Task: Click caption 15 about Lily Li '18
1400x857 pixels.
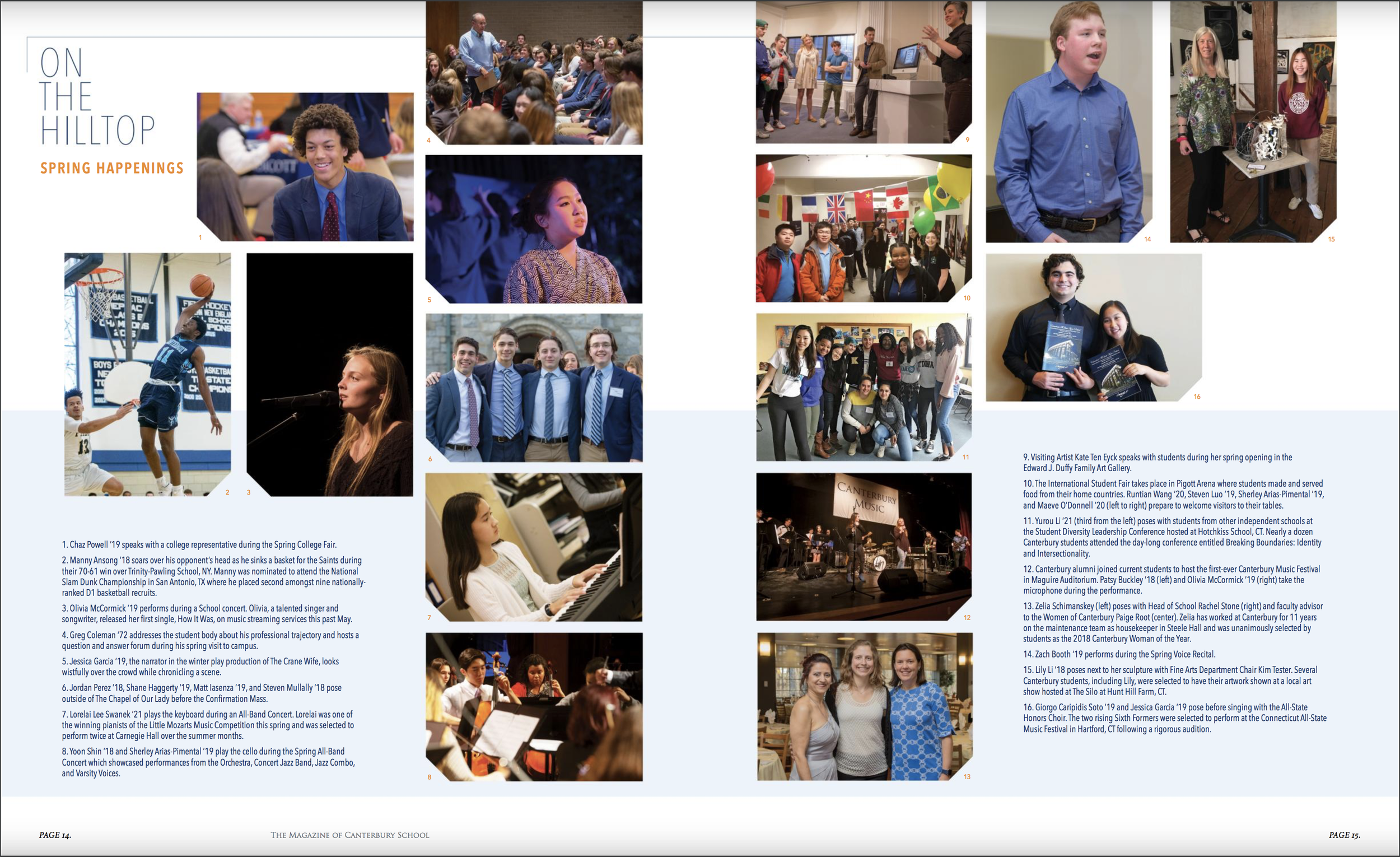Action: coord(1170,681)
